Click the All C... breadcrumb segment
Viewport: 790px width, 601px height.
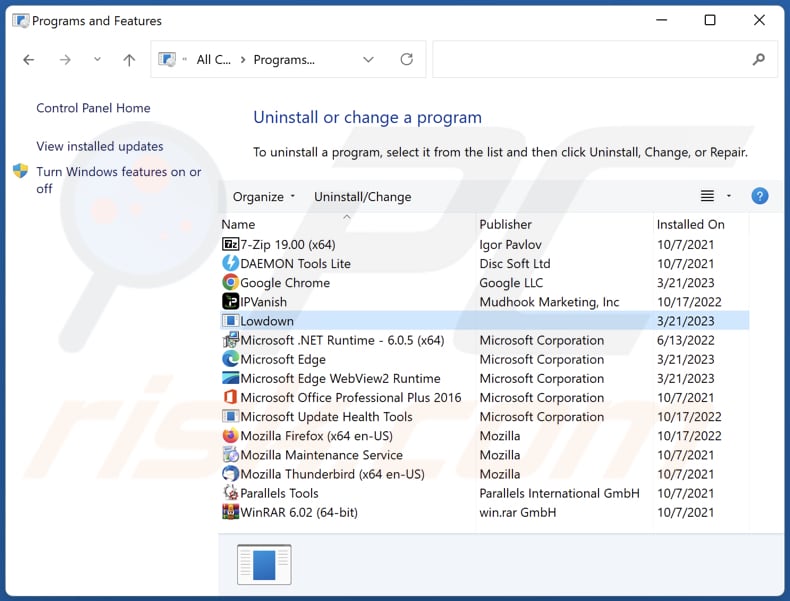[x=214, y=59]
